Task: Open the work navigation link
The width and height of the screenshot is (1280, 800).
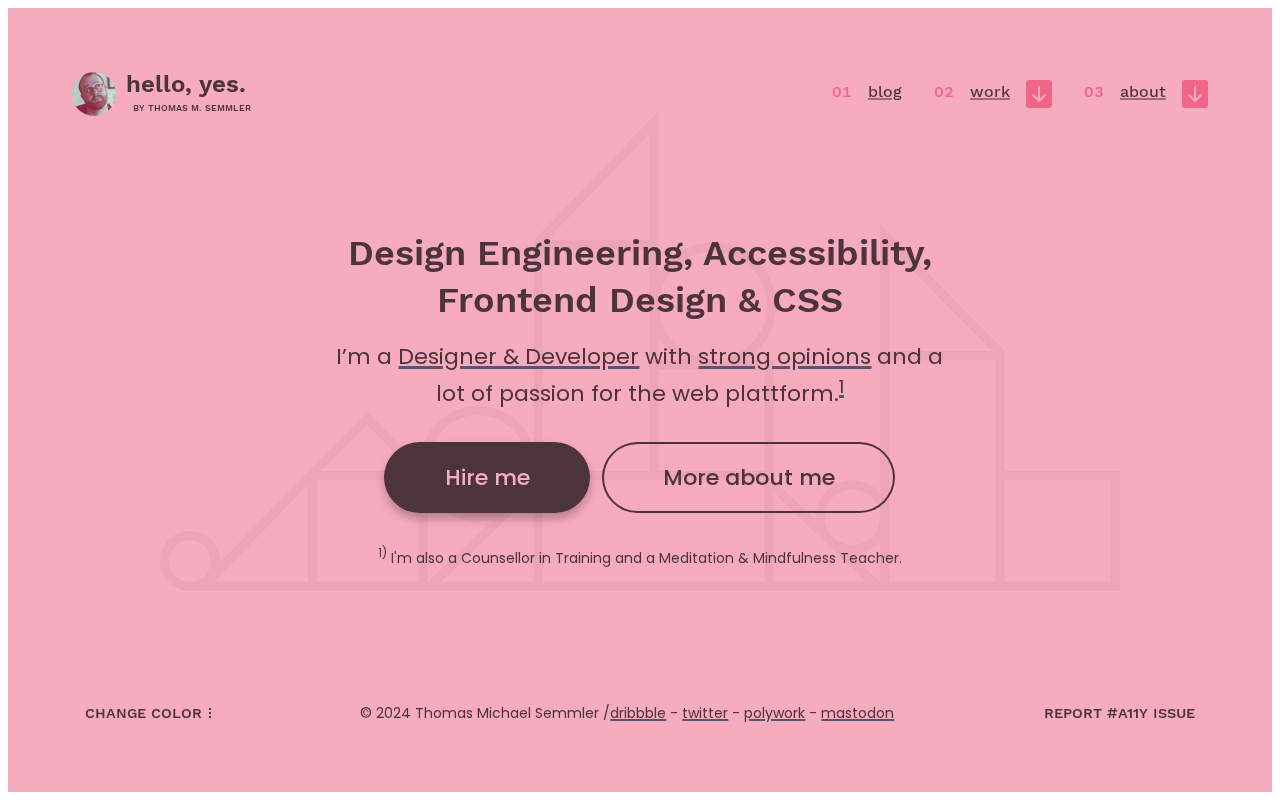Action: point(990,92)
